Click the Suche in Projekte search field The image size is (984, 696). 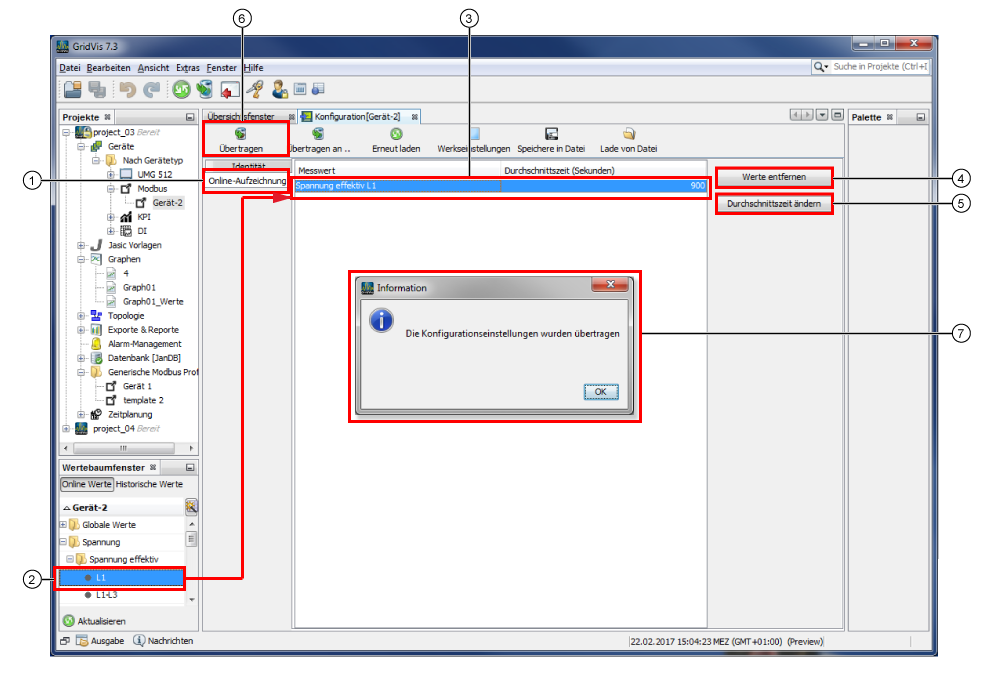click(878, 66)
